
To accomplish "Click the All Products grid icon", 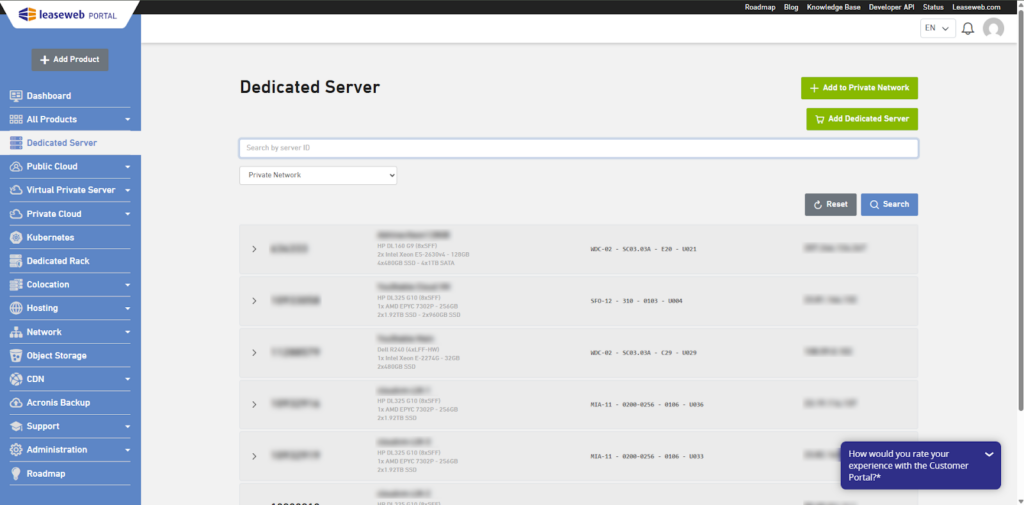I will [16, 120].
